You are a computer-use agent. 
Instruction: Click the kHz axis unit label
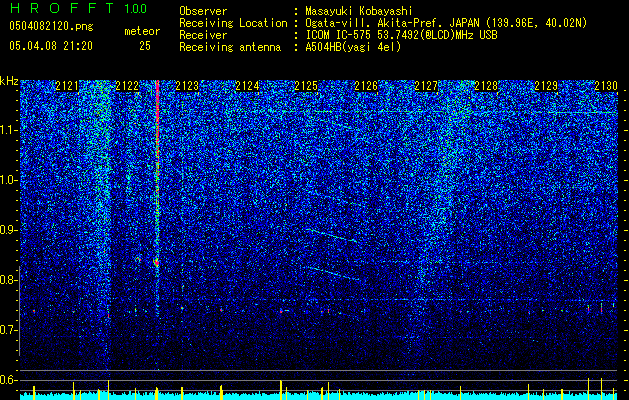[9, 81]
